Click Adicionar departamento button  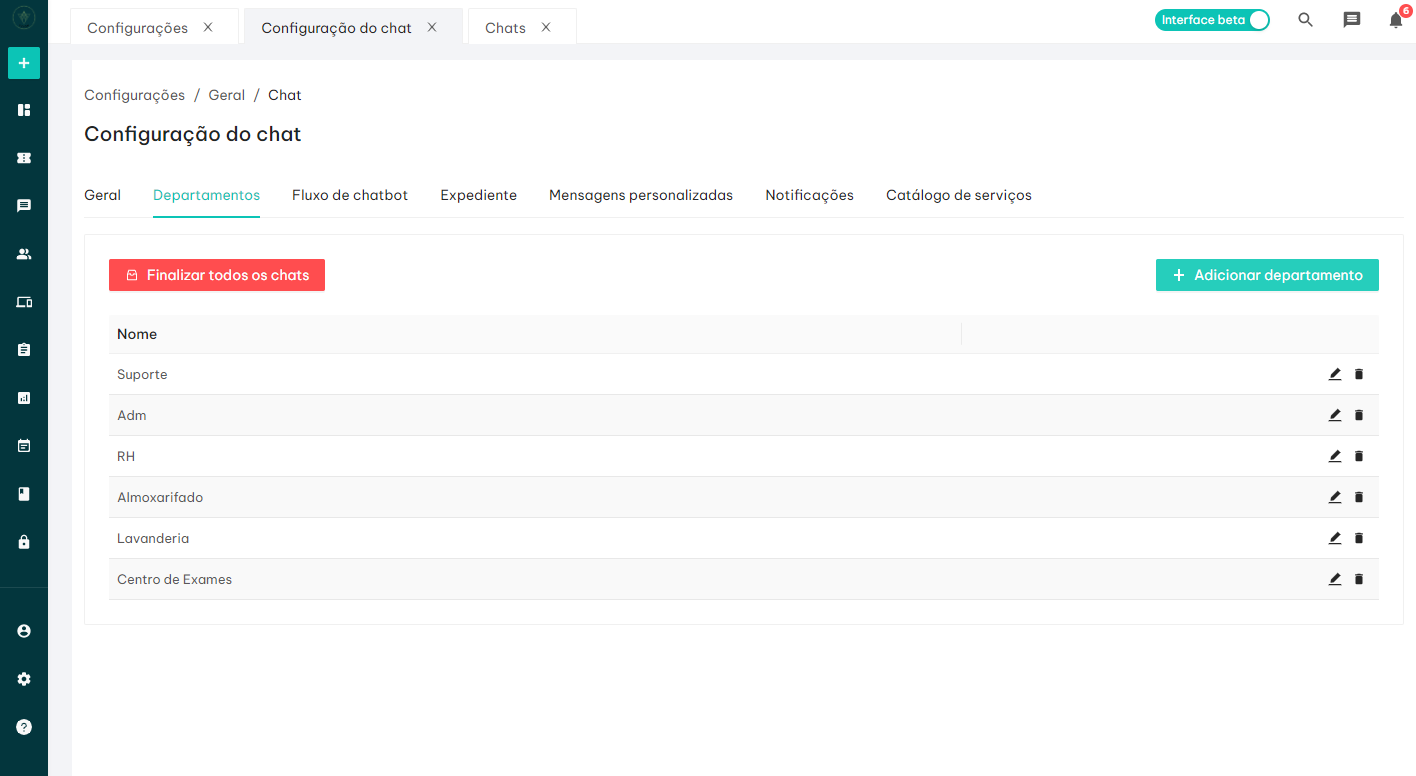[x=1267, y=275]
